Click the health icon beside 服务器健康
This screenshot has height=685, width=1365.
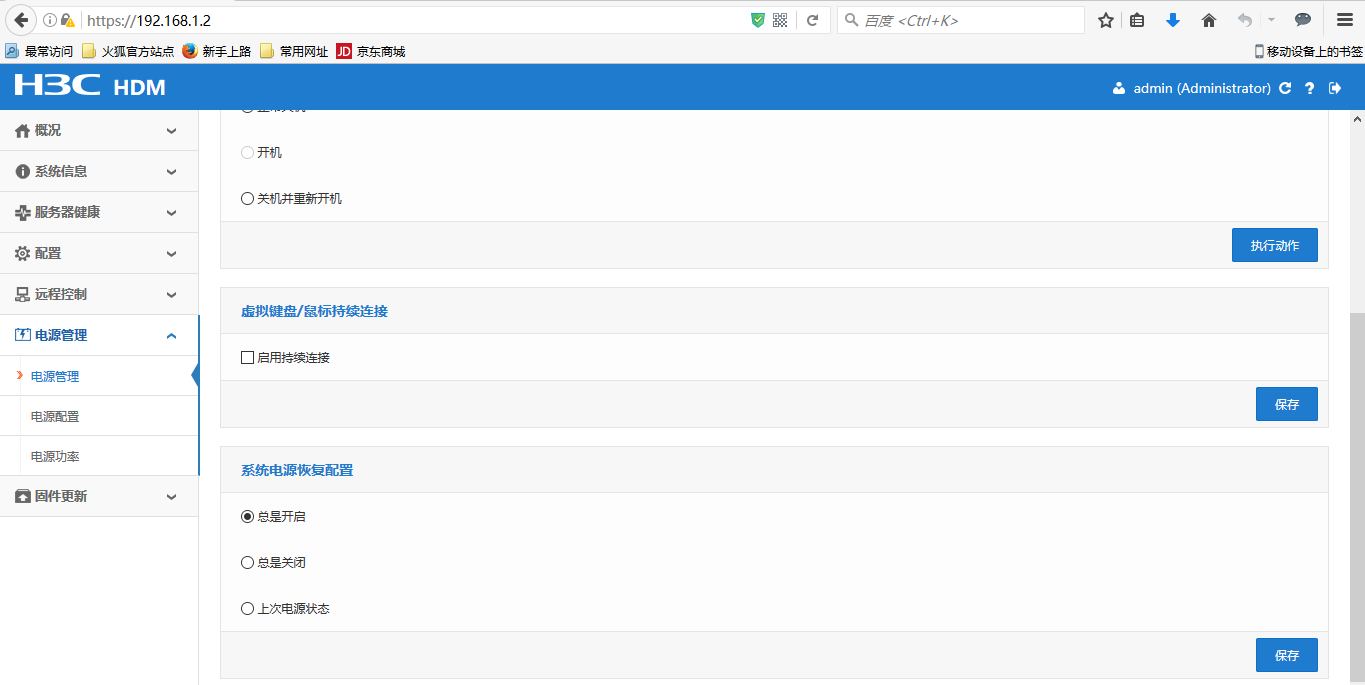22,213
